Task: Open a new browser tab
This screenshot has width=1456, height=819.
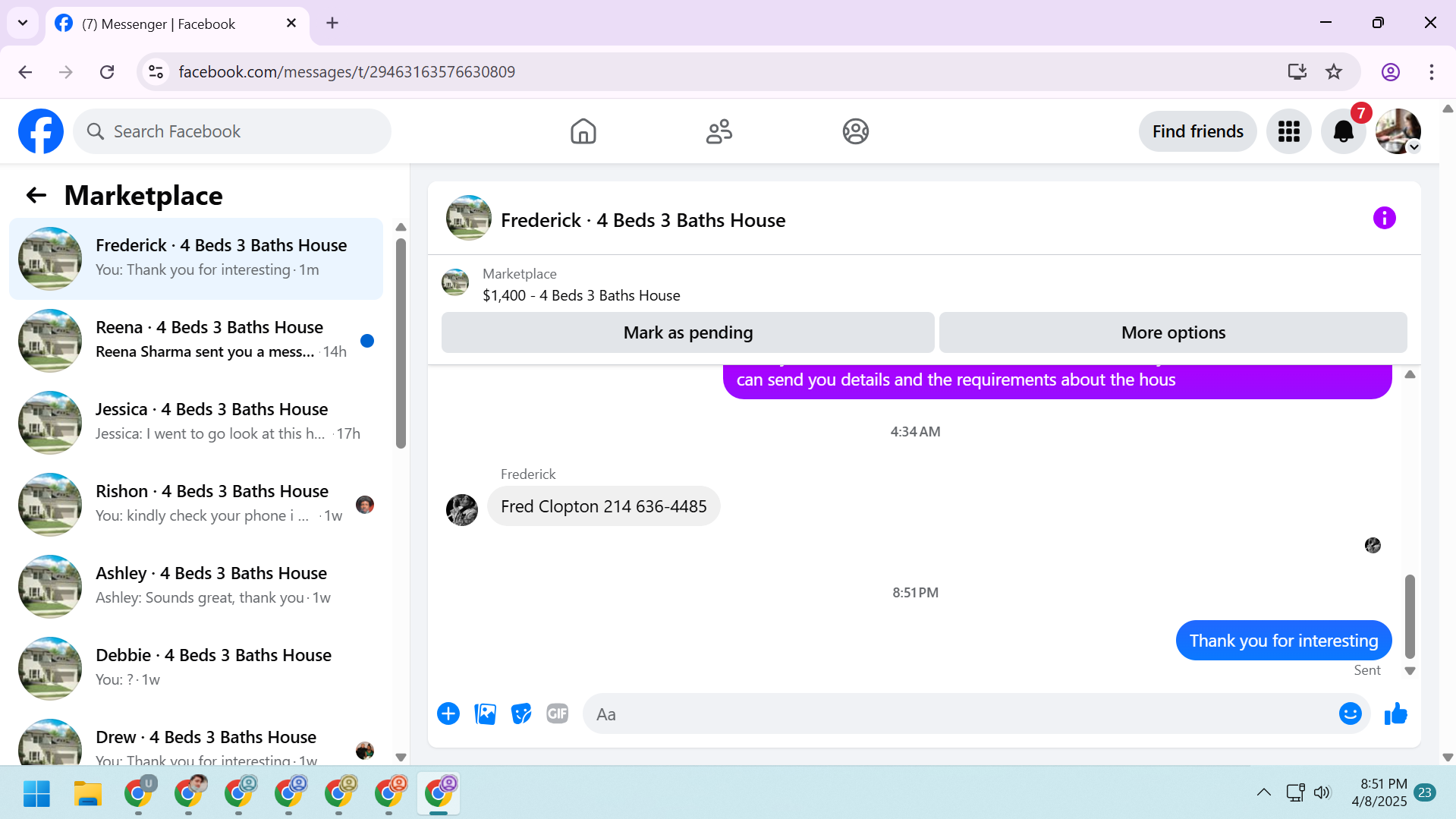Action: coord(332,23)
